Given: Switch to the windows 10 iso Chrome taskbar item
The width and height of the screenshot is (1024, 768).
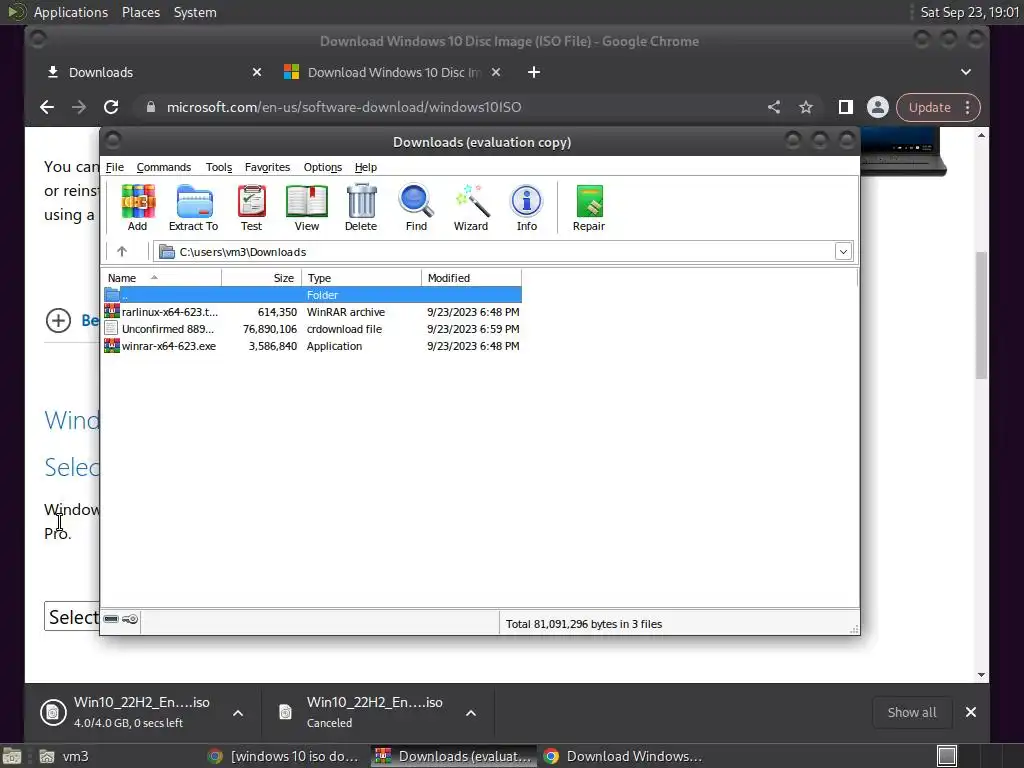Looking at the screenshot, I should (283, 756).
